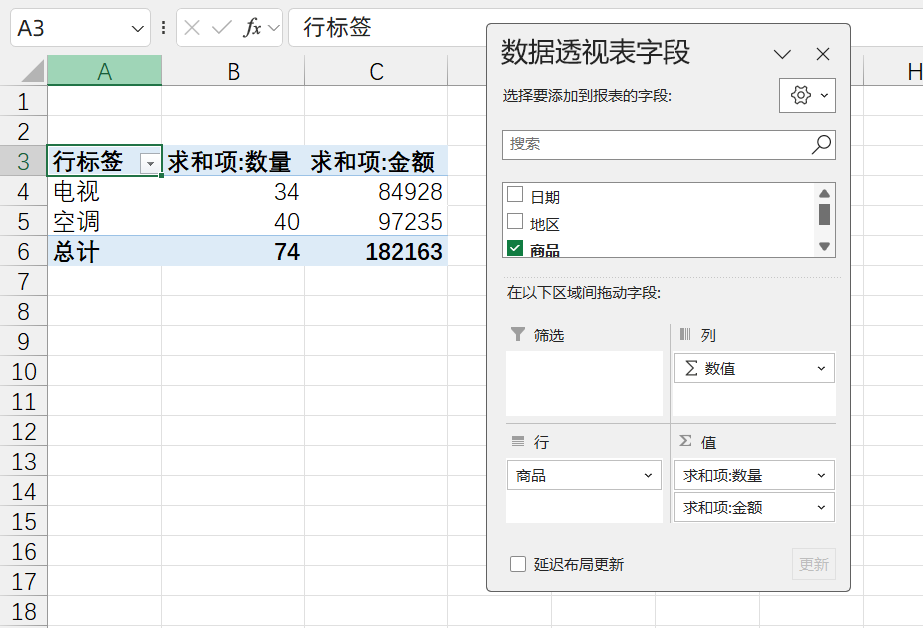Click the total value 182163
This screenshot has height=628, width=923.
[376, 251]
